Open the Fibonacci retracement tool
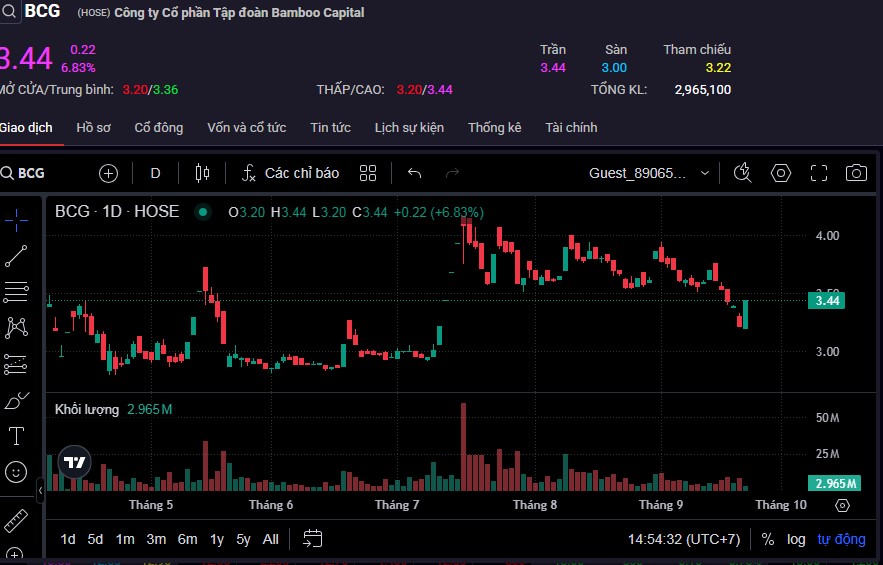 [16, 291]
